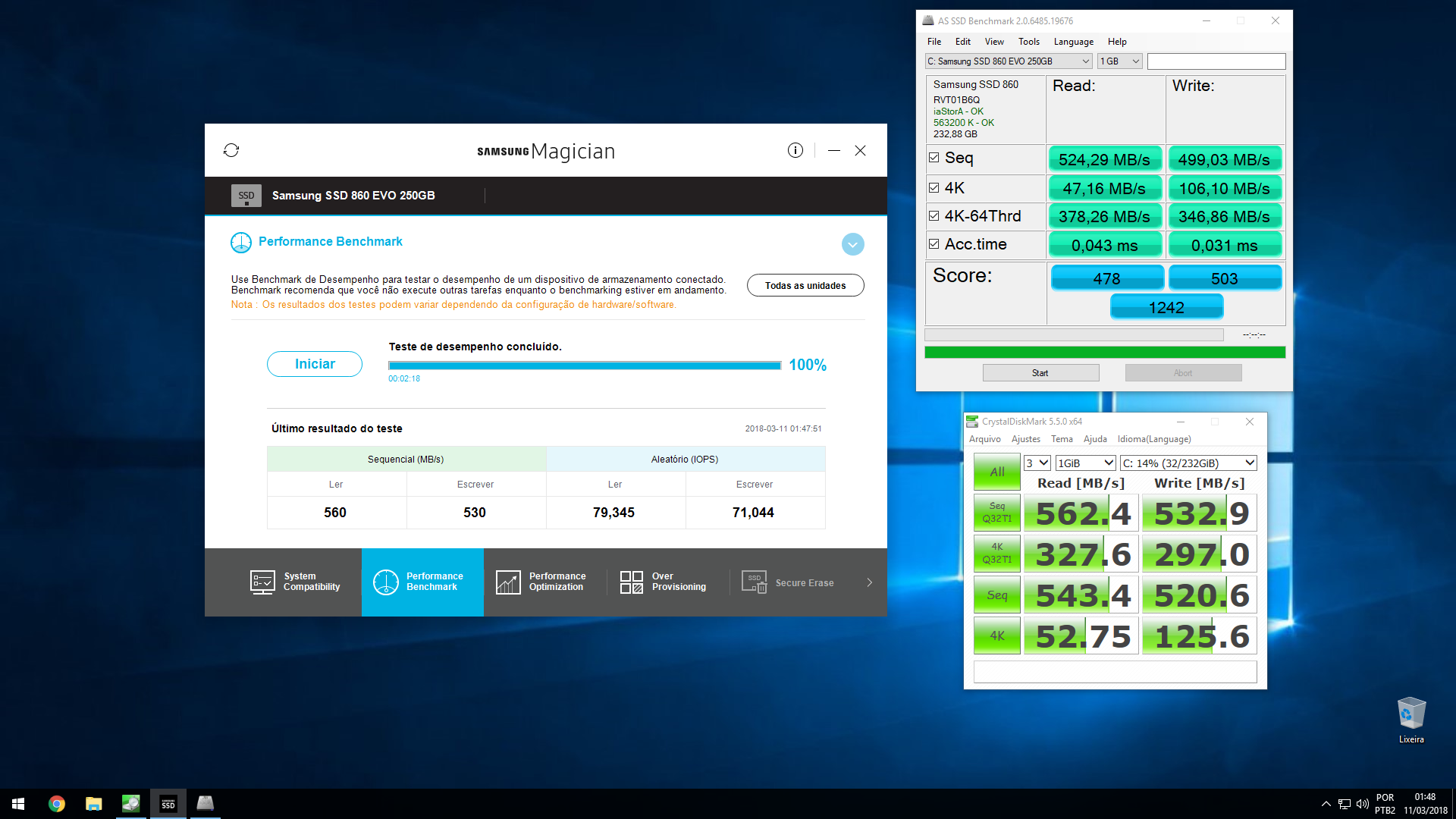Show more Magician sections with right arrow
This screenshot has width=1456, height=819.
[869, 582]
